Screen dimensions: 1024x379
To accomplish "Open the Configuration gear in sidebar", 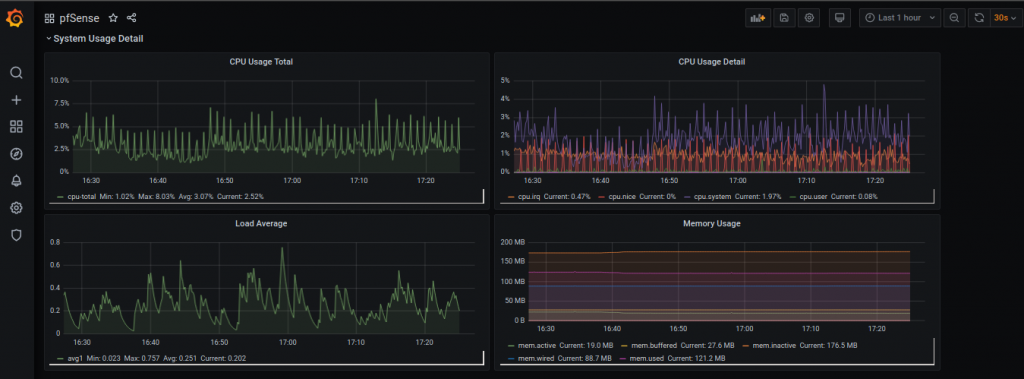I will pyautogui.click(x=16, y=208).
